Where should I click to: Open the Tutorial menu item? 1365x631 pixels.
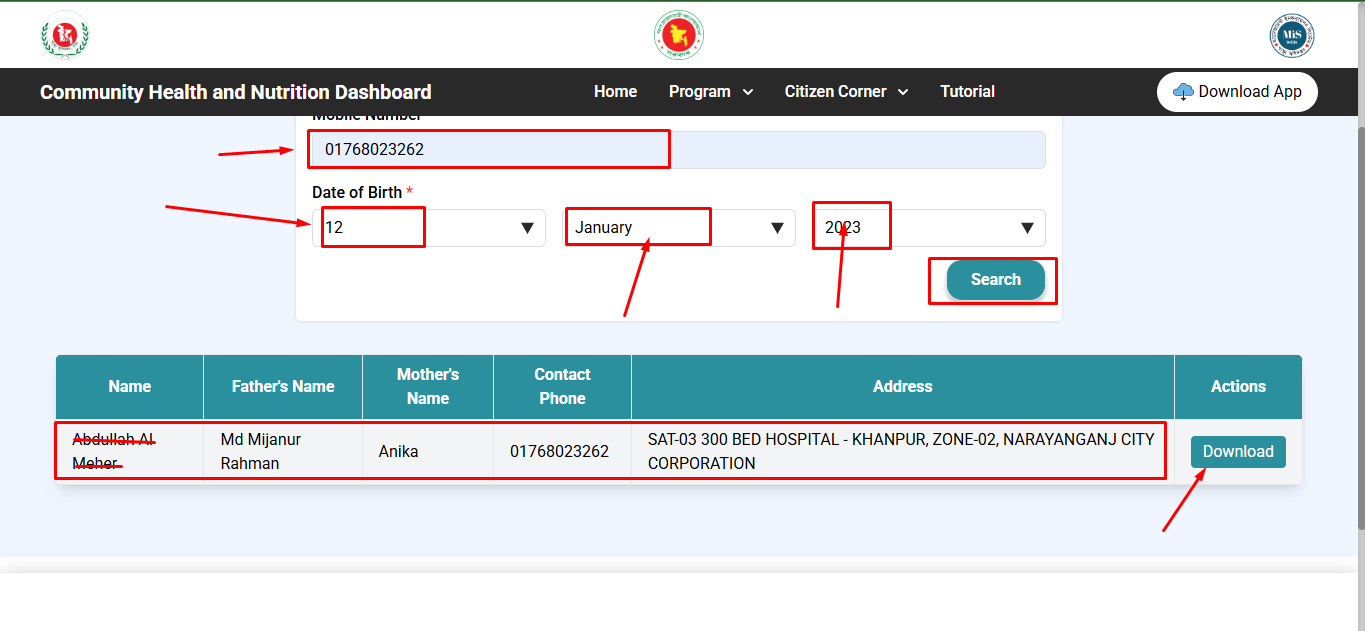(x=967, y=91)
